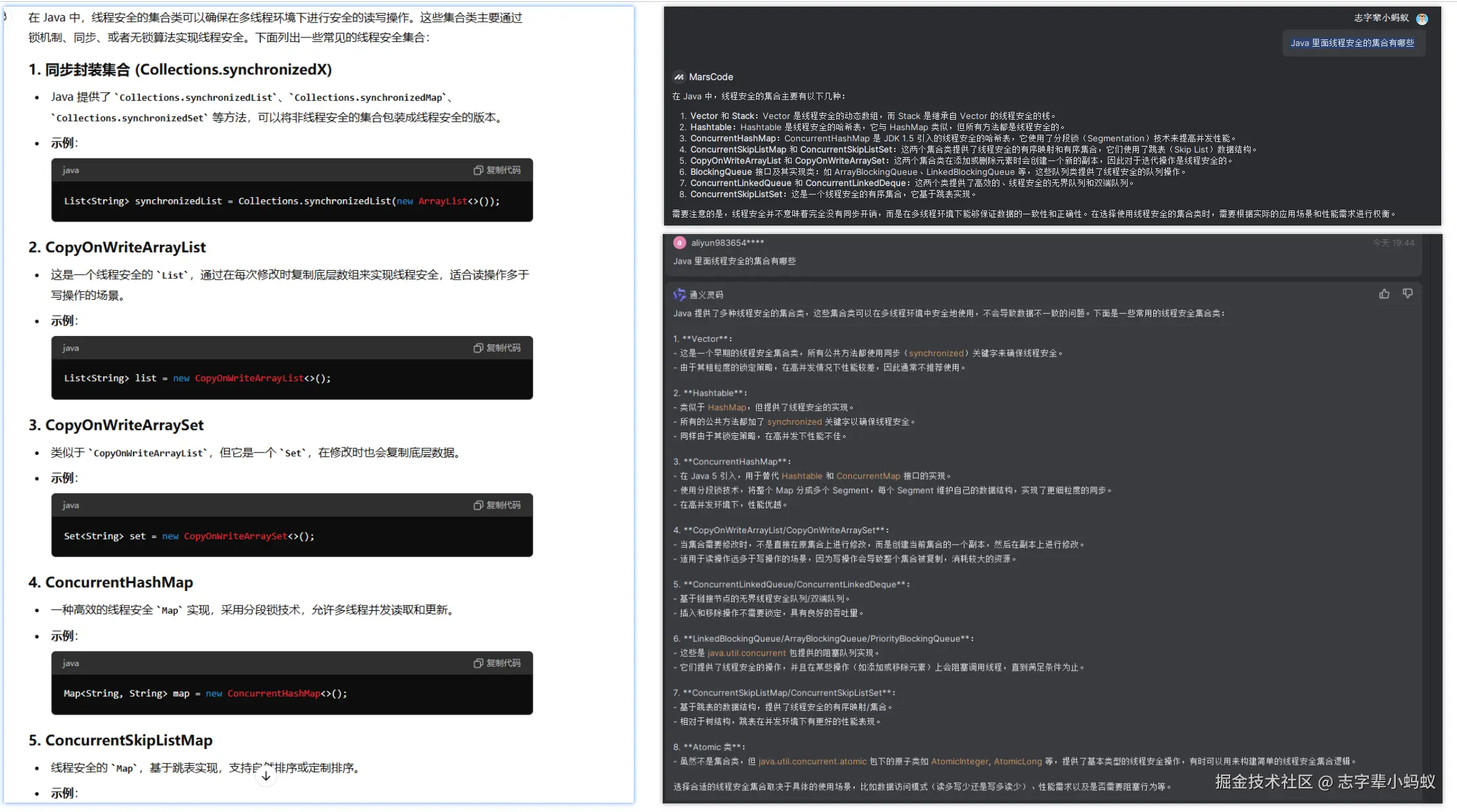
Task: Click thumbs up on the 通义灵码 answer
Action: click(x=1384, y=294)
